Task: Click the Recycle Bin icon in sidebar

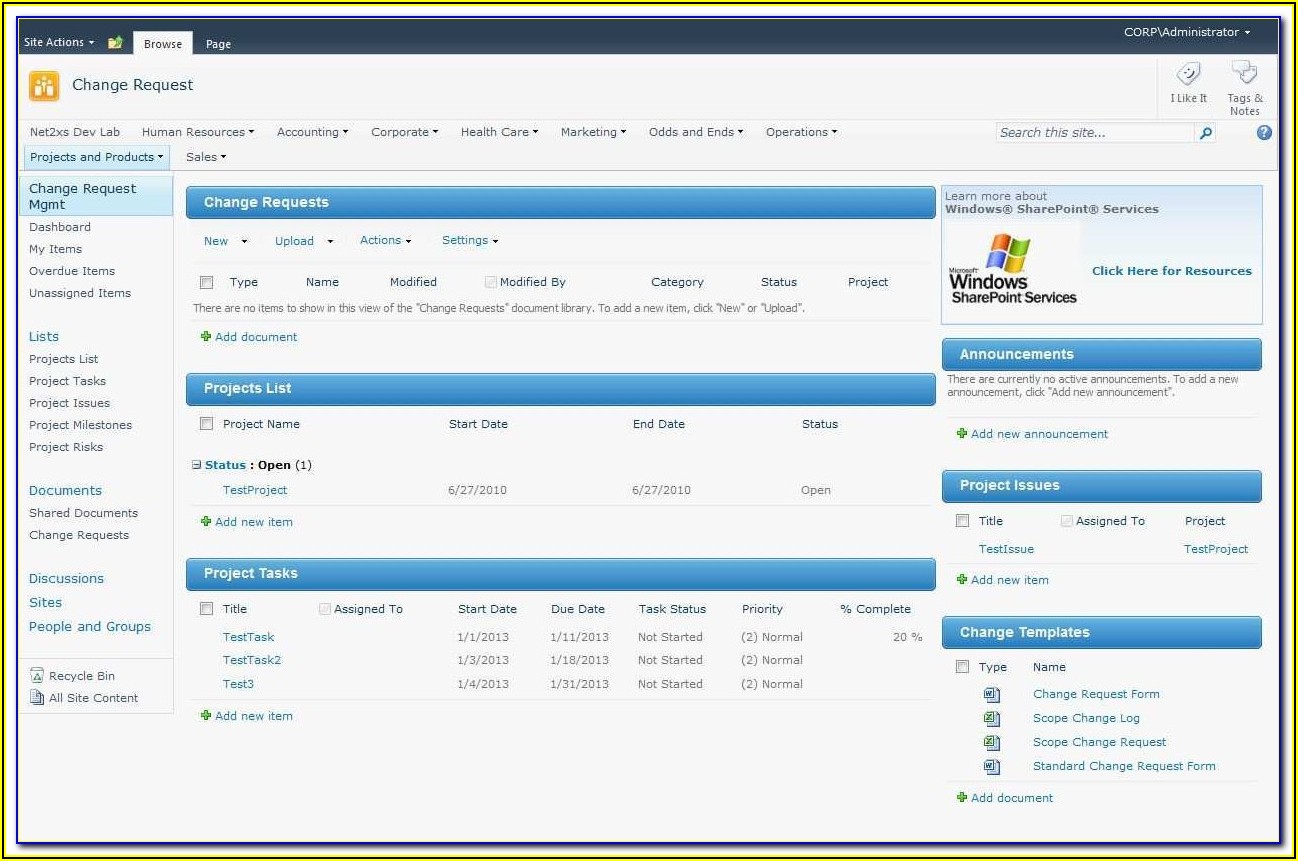Action: pos(37,676)
